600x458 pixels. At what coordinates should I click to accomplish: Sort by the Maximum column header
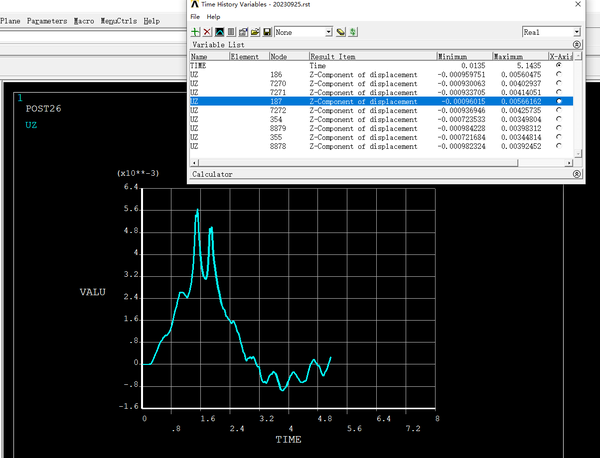coord(518,57)
